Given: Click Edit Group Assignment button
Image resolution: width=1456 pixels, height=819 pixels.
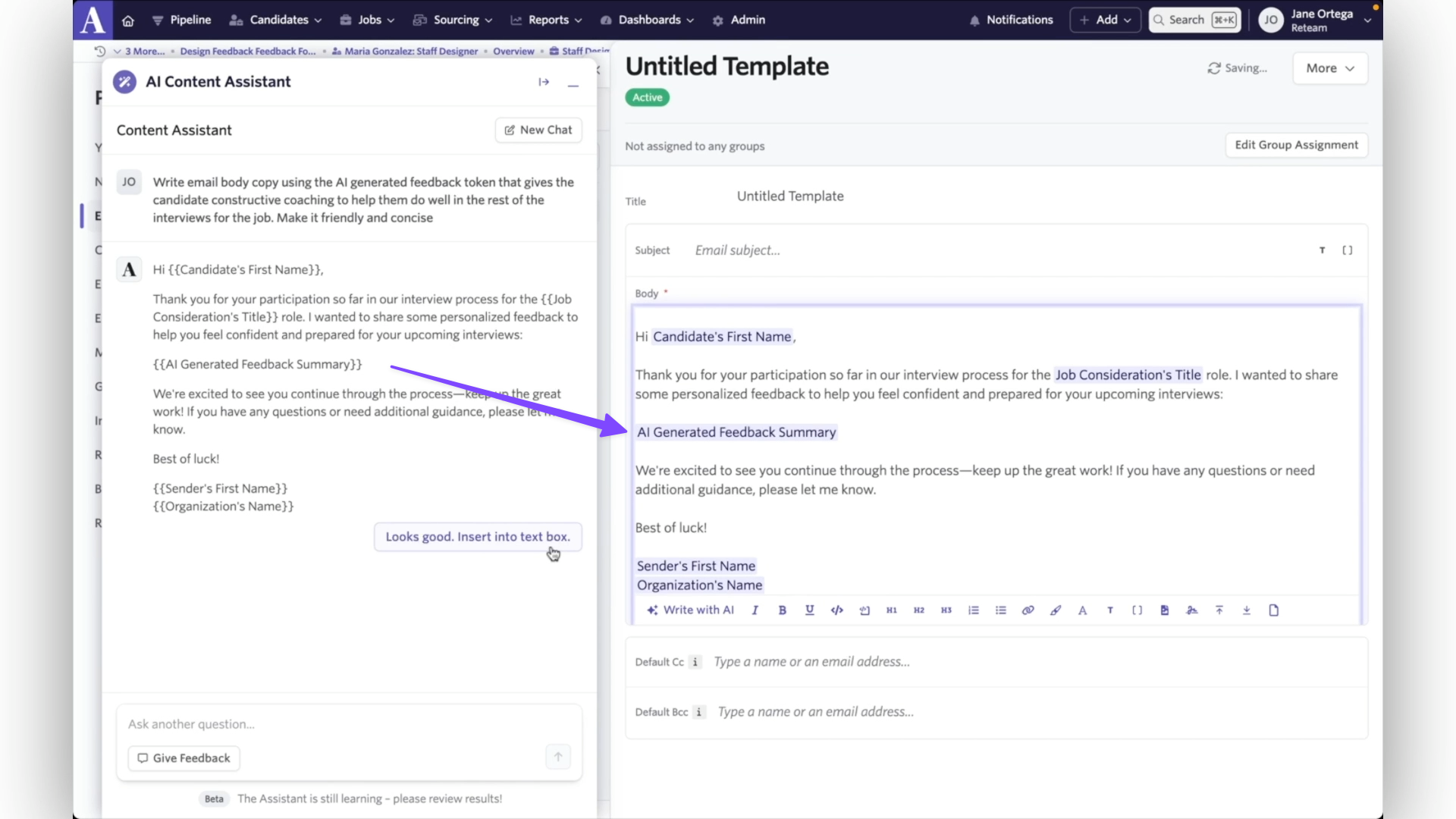Looking at the screenshot, I should pyautogui.click(x=1296, y=145).
